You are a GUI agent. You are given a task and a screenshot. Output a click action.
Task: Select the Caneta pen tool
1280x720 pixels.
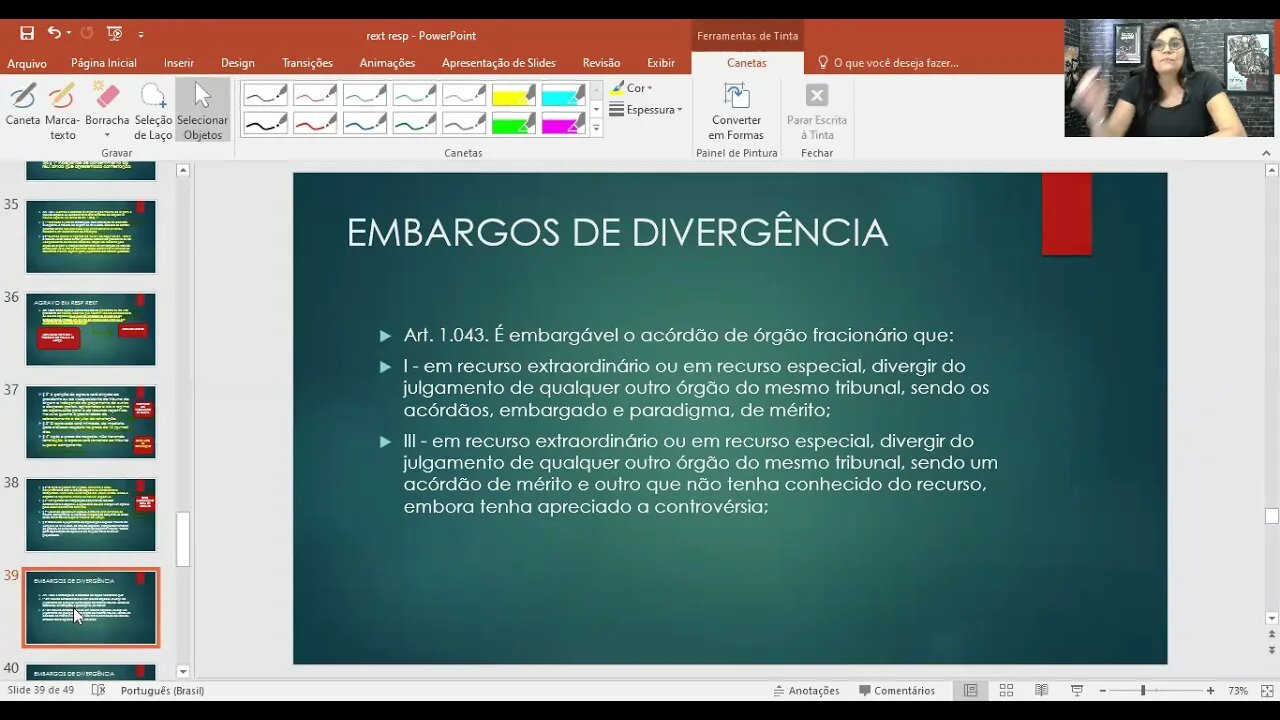23,105
